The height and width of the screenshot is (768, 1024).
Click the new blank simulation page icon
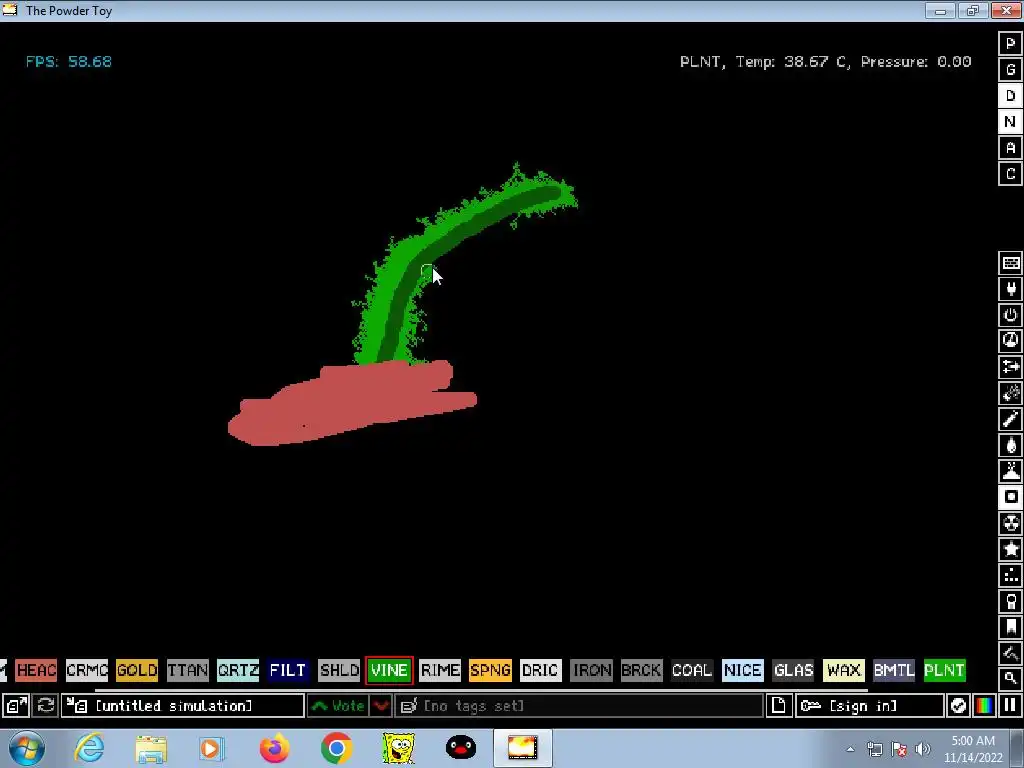(778, 705)
